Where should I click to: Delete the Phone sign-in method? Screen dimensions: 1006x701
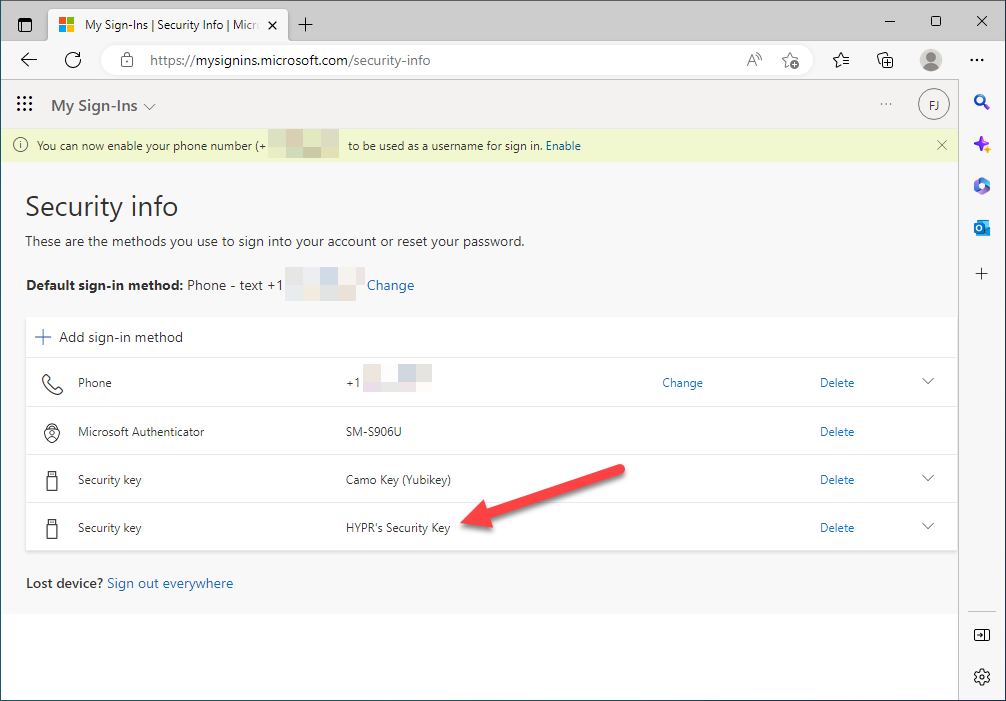pos(837,383)
